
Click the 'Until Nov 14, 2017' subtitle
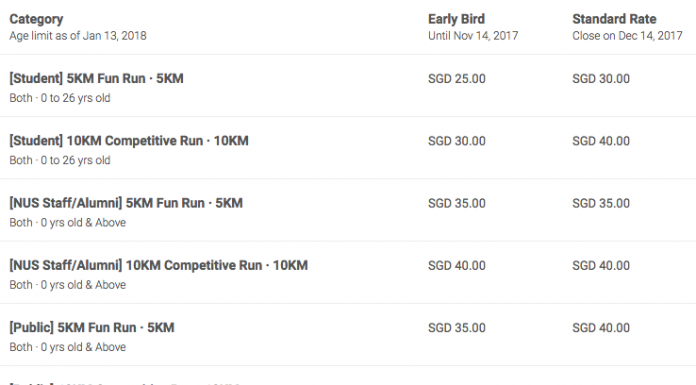point(473,36)
